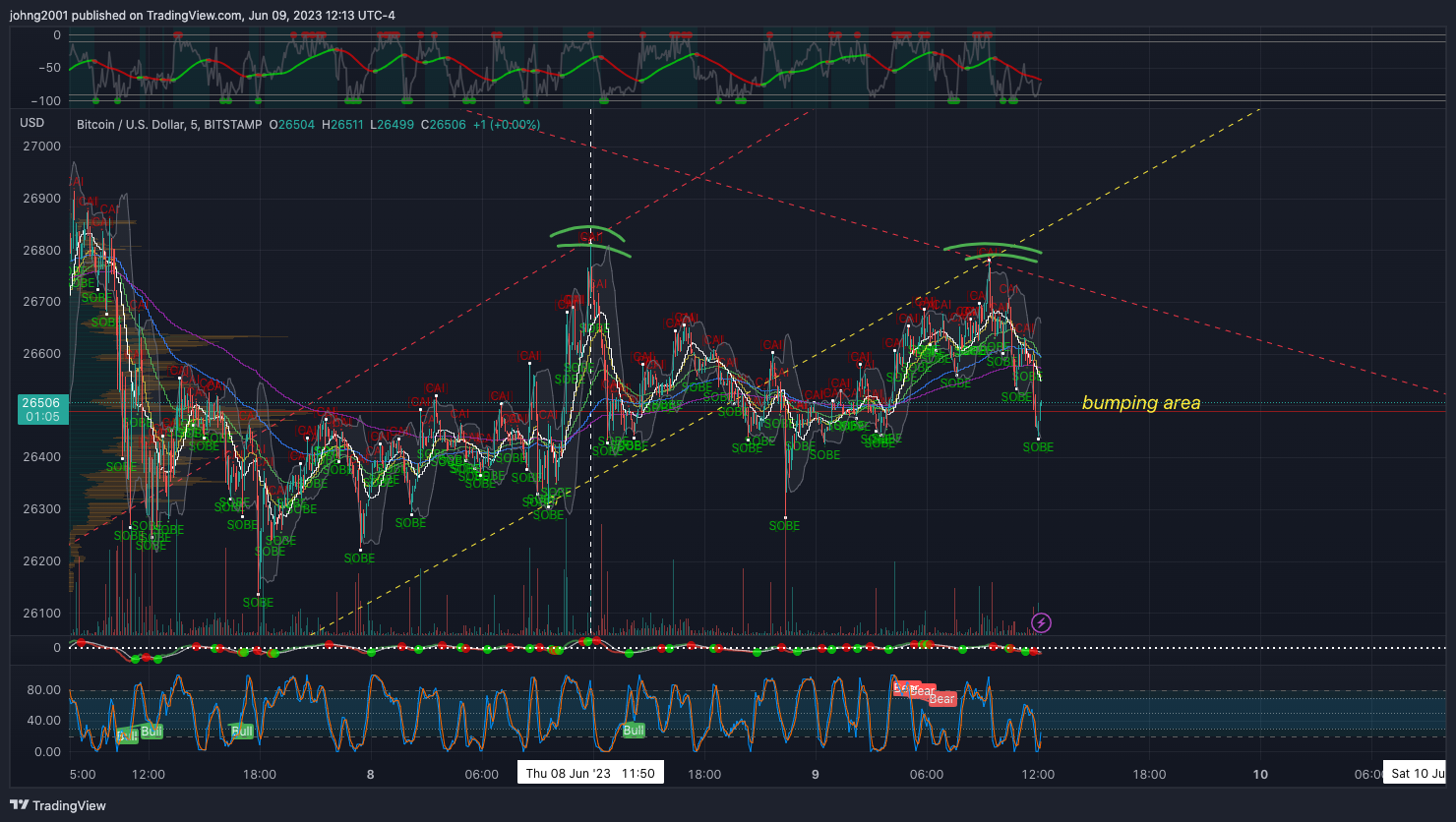Click the 27000 price axis label
Viewport: 1456px width, 822px height.
point(40,147)
